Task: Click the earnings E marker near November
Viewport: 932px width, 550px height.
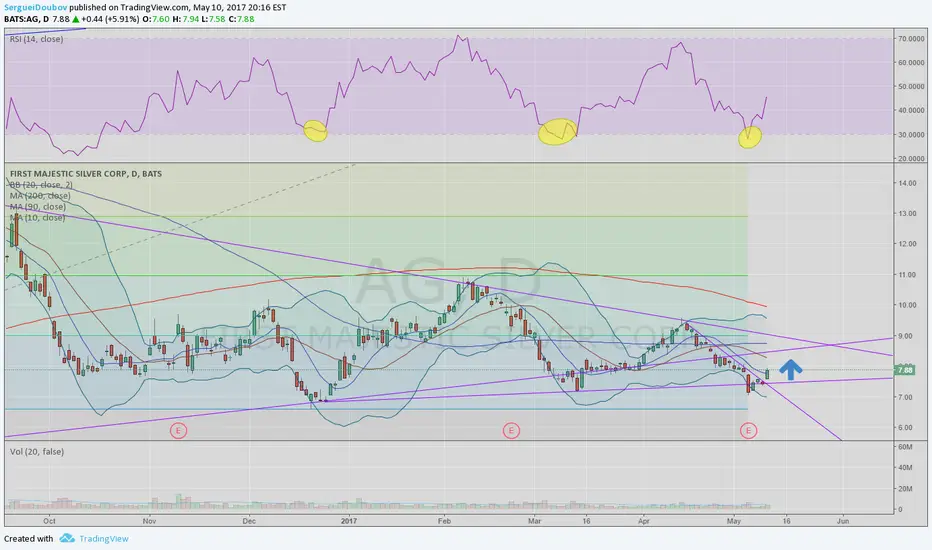Action: point(178,430)
